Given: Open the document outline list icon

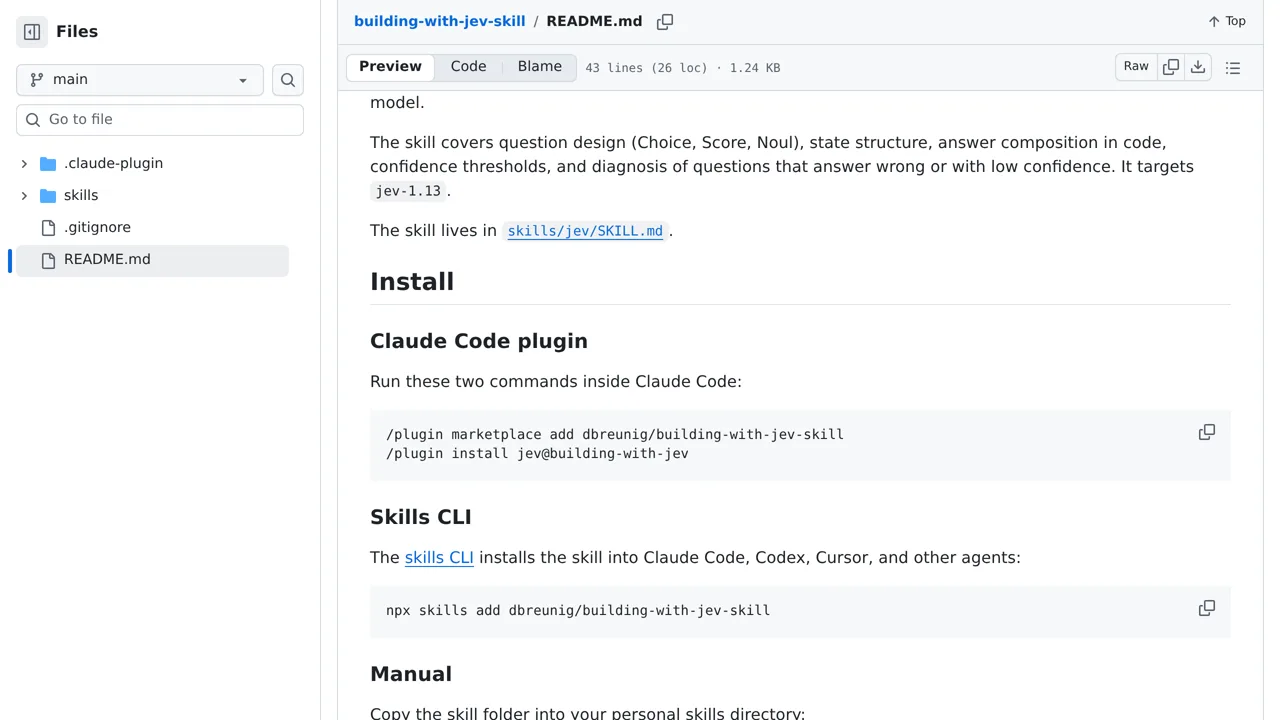Looking at the screenshot, I should [1233, 68].
